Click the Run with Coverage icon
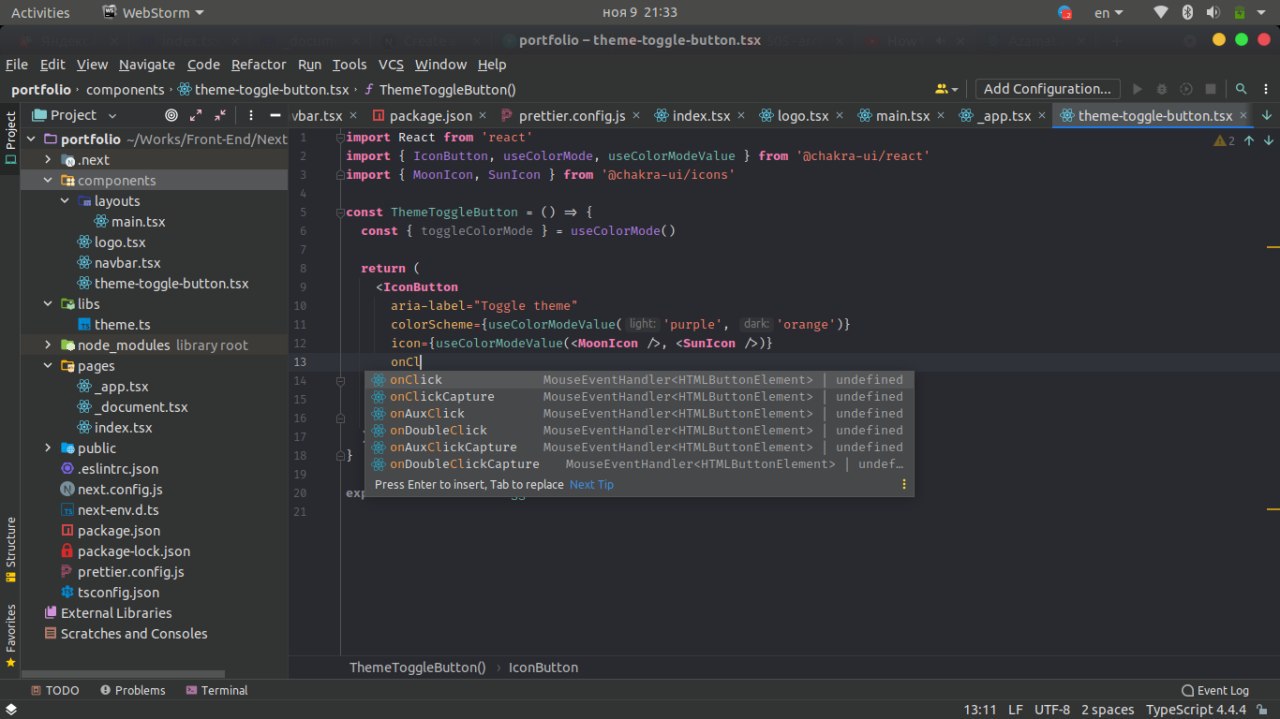 [x=1186, y=89]
